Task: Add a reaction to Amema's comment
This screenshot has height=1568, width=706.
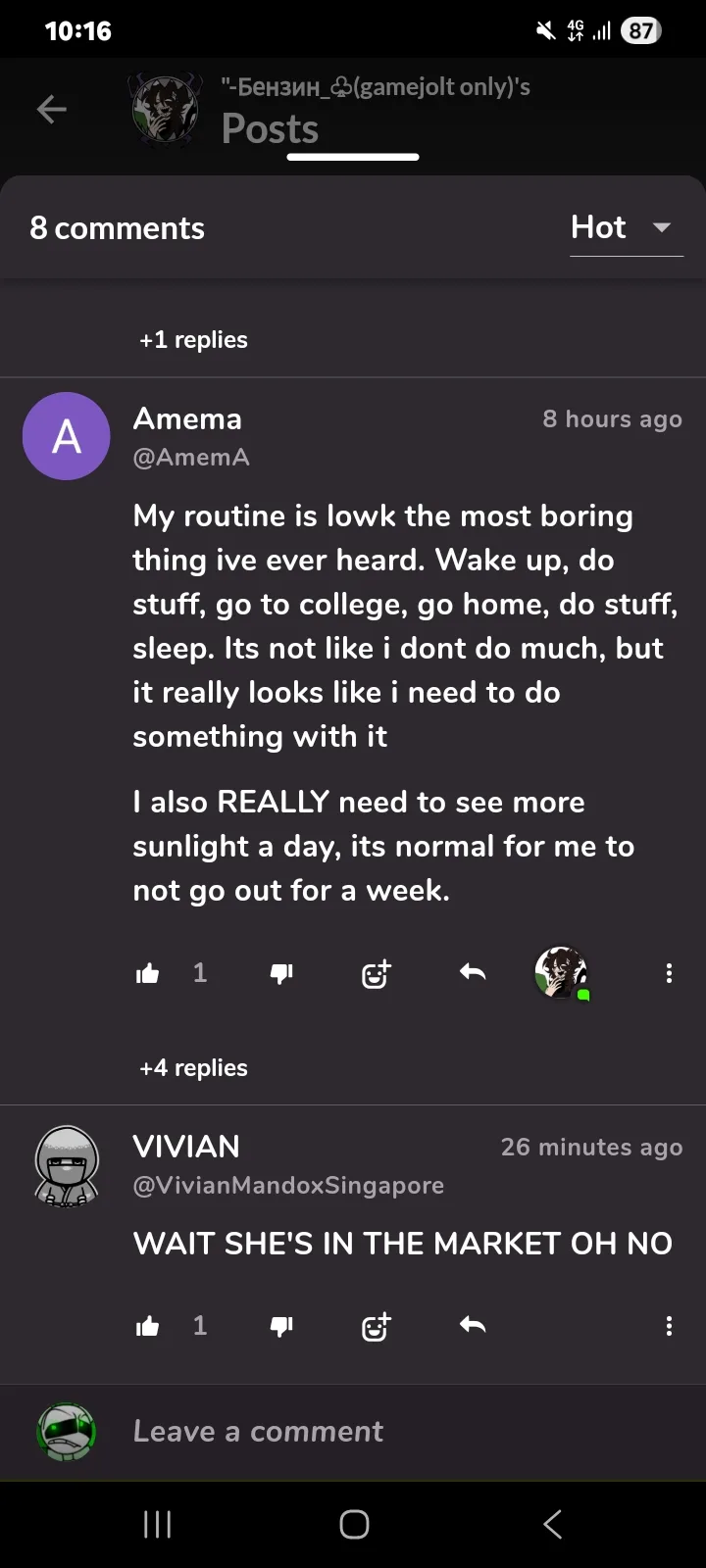Action: (376, 973)
